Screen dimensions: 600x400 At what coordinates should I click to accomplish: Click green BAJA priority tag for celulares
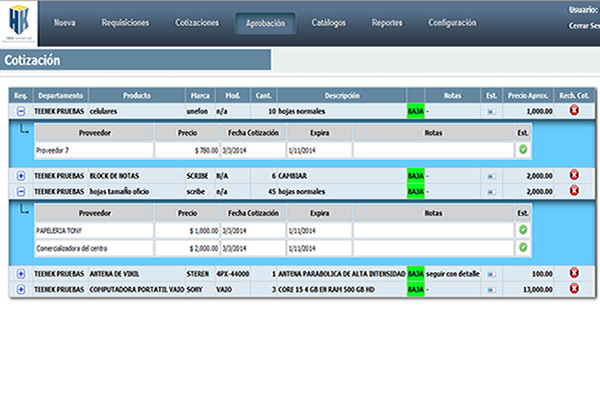[x=414, y=112]
